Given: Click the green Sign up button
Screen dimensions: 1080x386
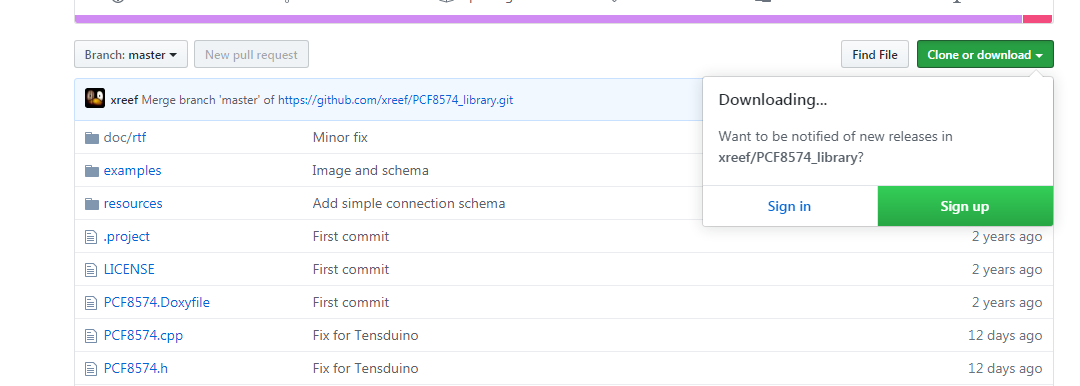Looking at the screenshot, I should 965,206.
